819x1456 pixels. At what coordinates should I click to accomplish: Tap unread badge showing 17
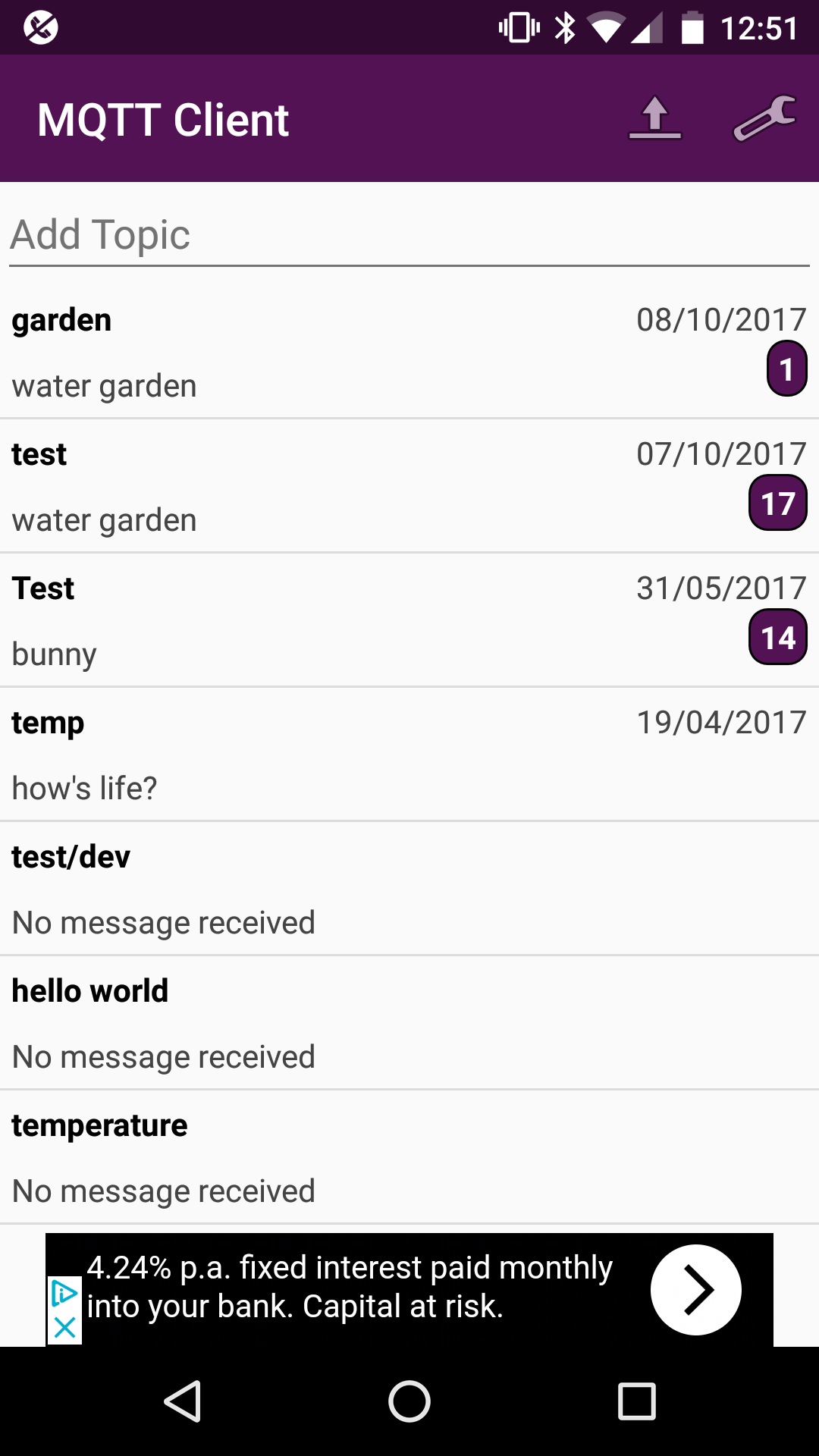click(777, 503)
